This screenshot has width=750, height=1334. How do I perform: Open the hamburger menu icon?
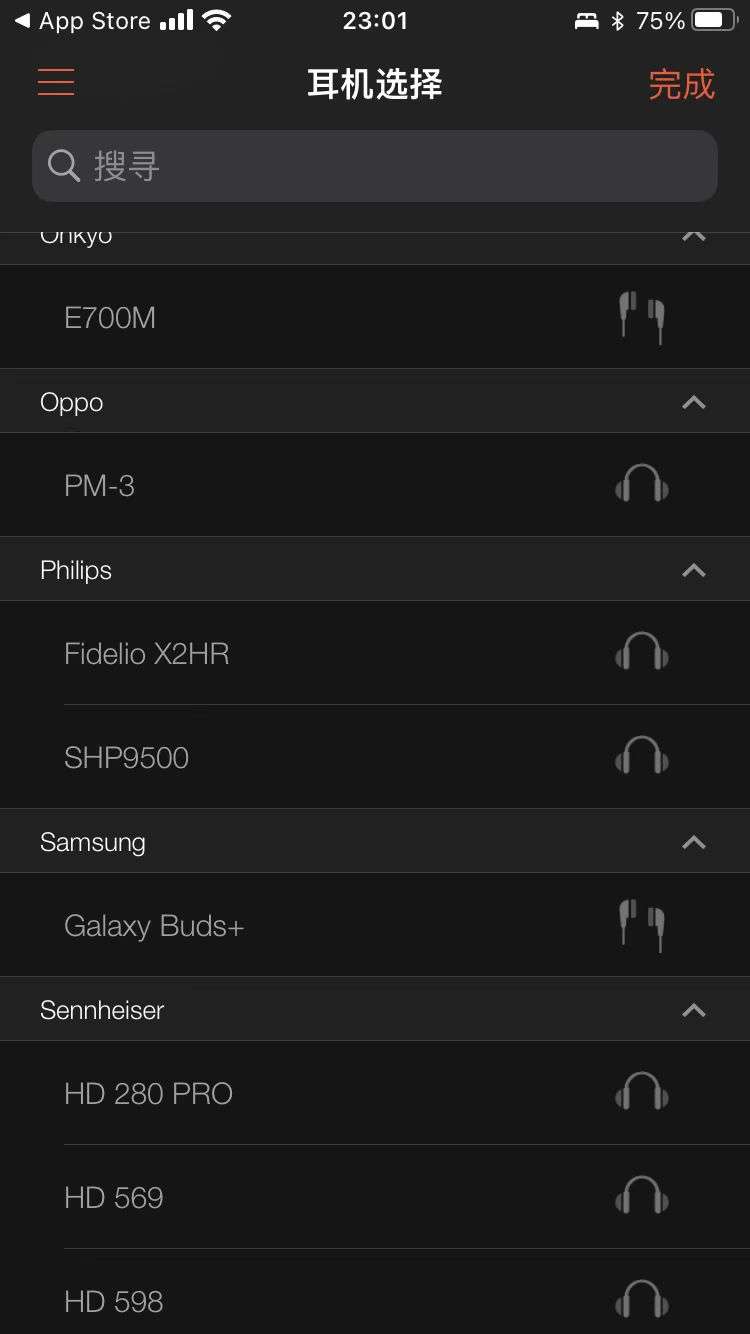click(56, 82)
